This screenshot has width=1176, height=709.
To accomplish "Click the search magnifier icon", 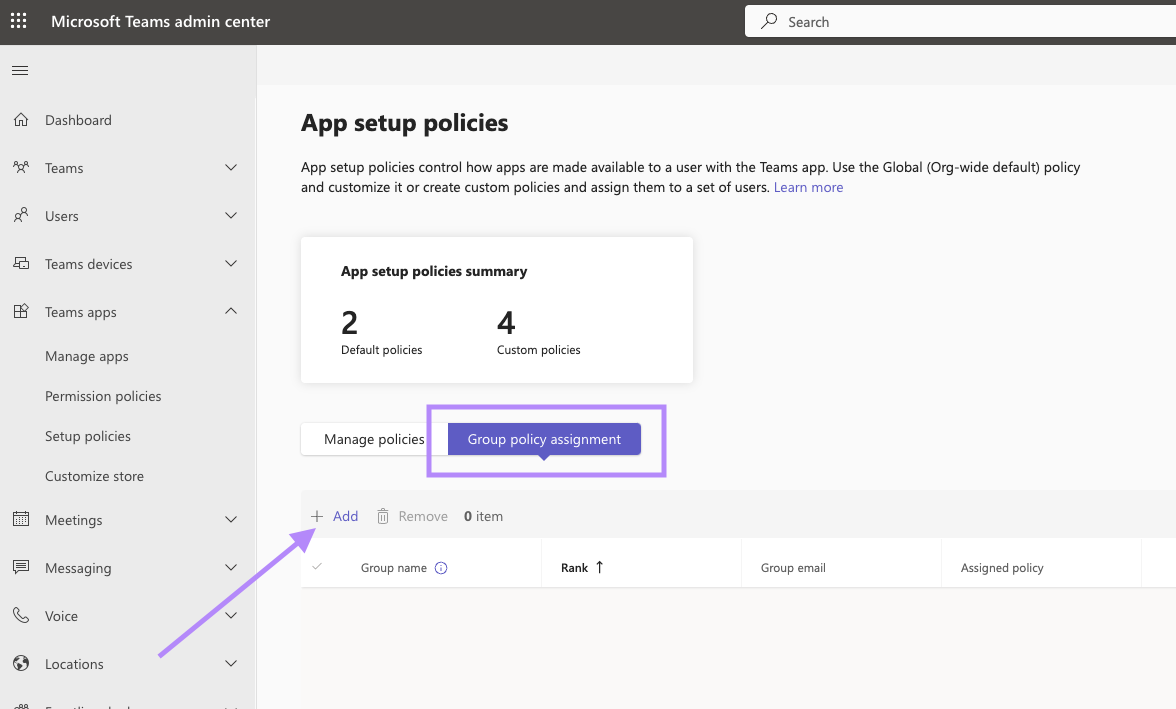I will (x=769, y=21).
